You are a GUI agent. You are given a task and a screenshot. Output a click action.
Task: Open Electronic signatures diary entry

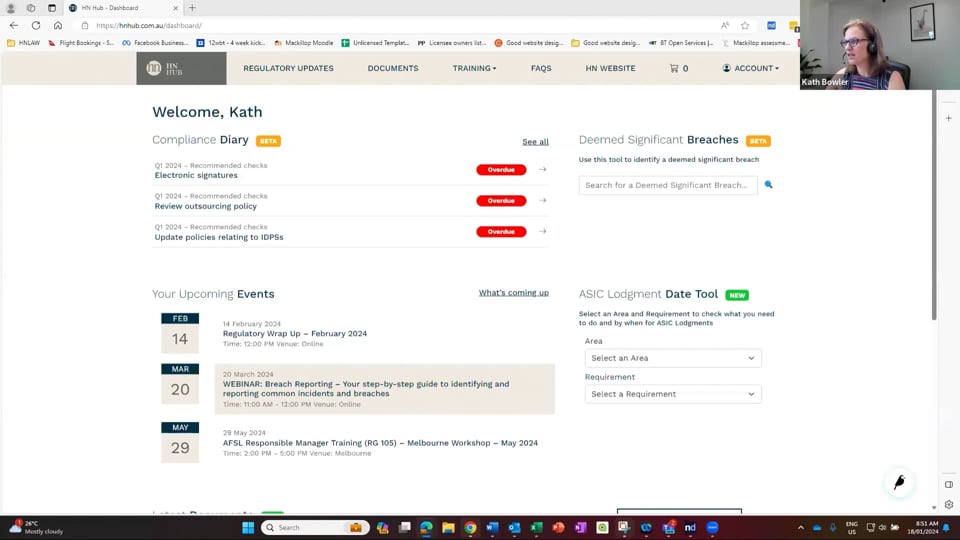coord(196,175)
